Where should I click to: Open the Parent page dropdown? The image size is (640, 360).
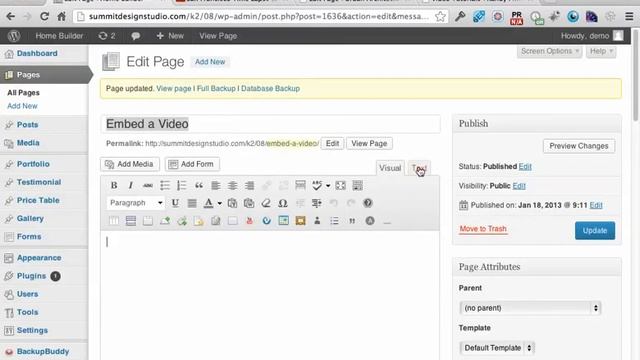pyautogui.click(x=530, y=308)
